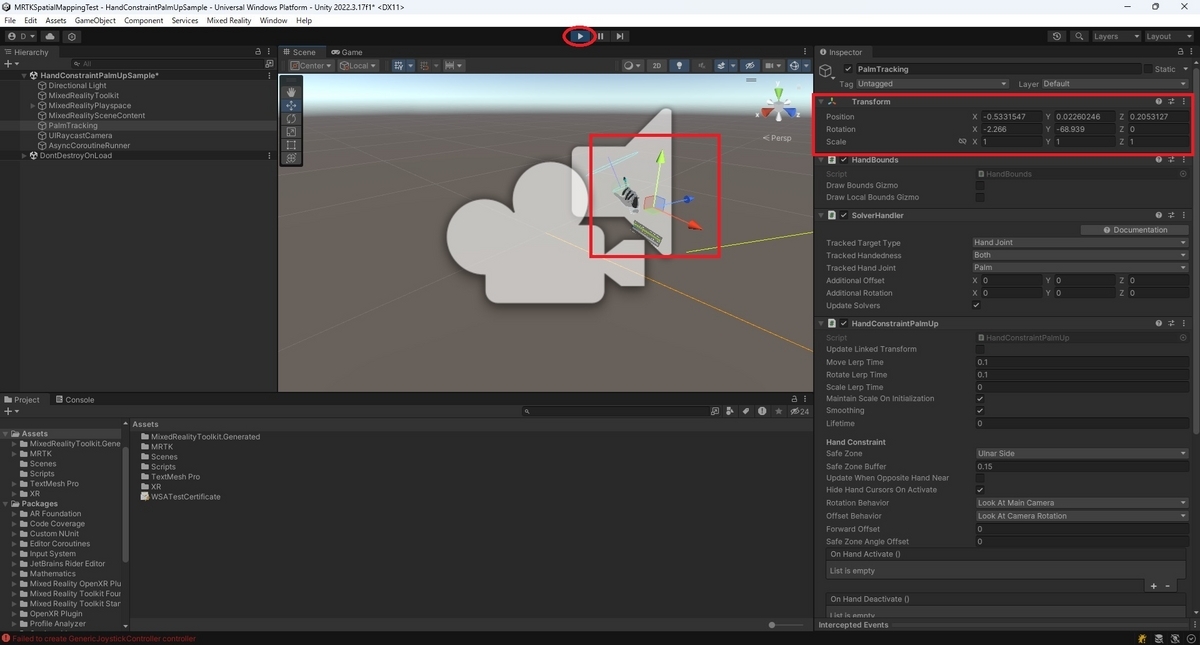Click Project search by label icon
The image size is (1200, 645).
745,411
